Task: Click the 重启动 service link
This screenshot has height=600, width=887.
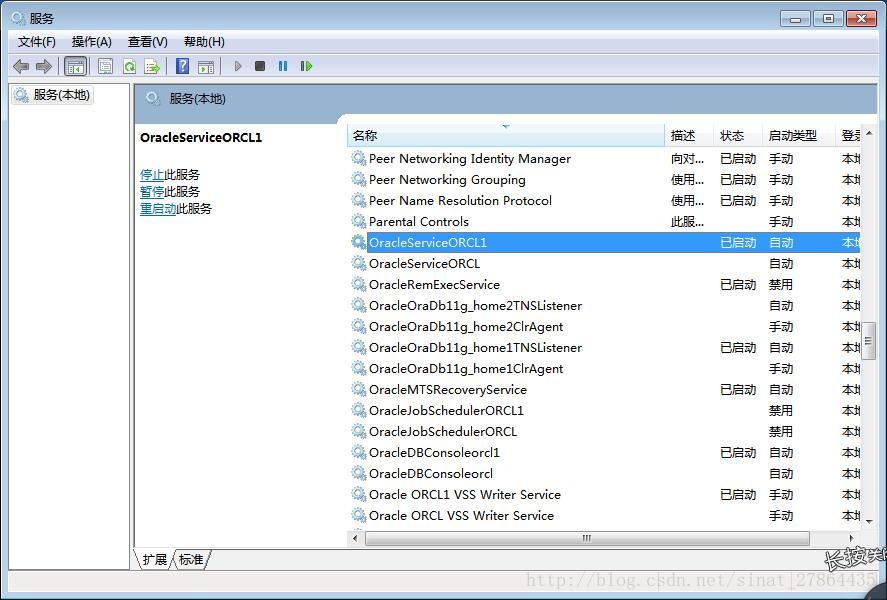Action: pos(158,209)
